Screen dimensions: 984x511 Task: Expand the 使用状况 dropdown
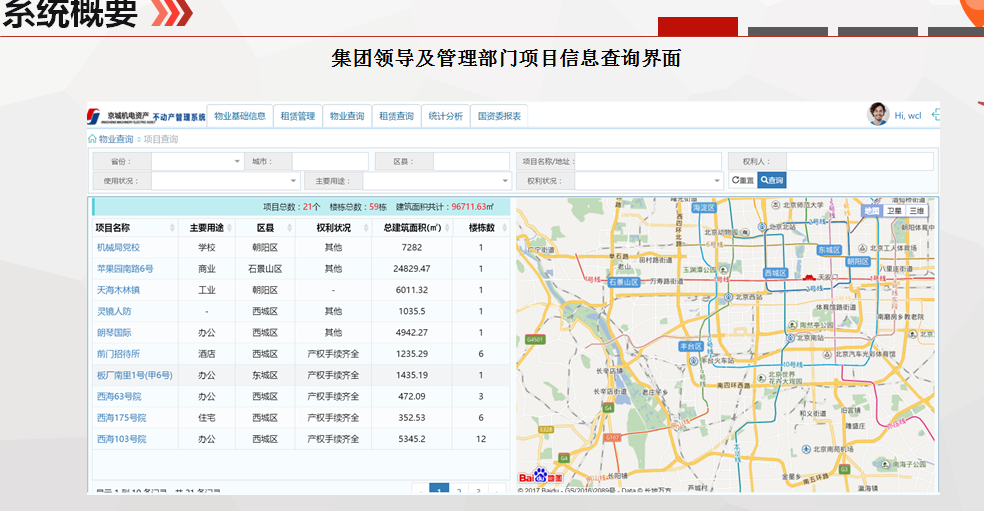pos(225,181)
